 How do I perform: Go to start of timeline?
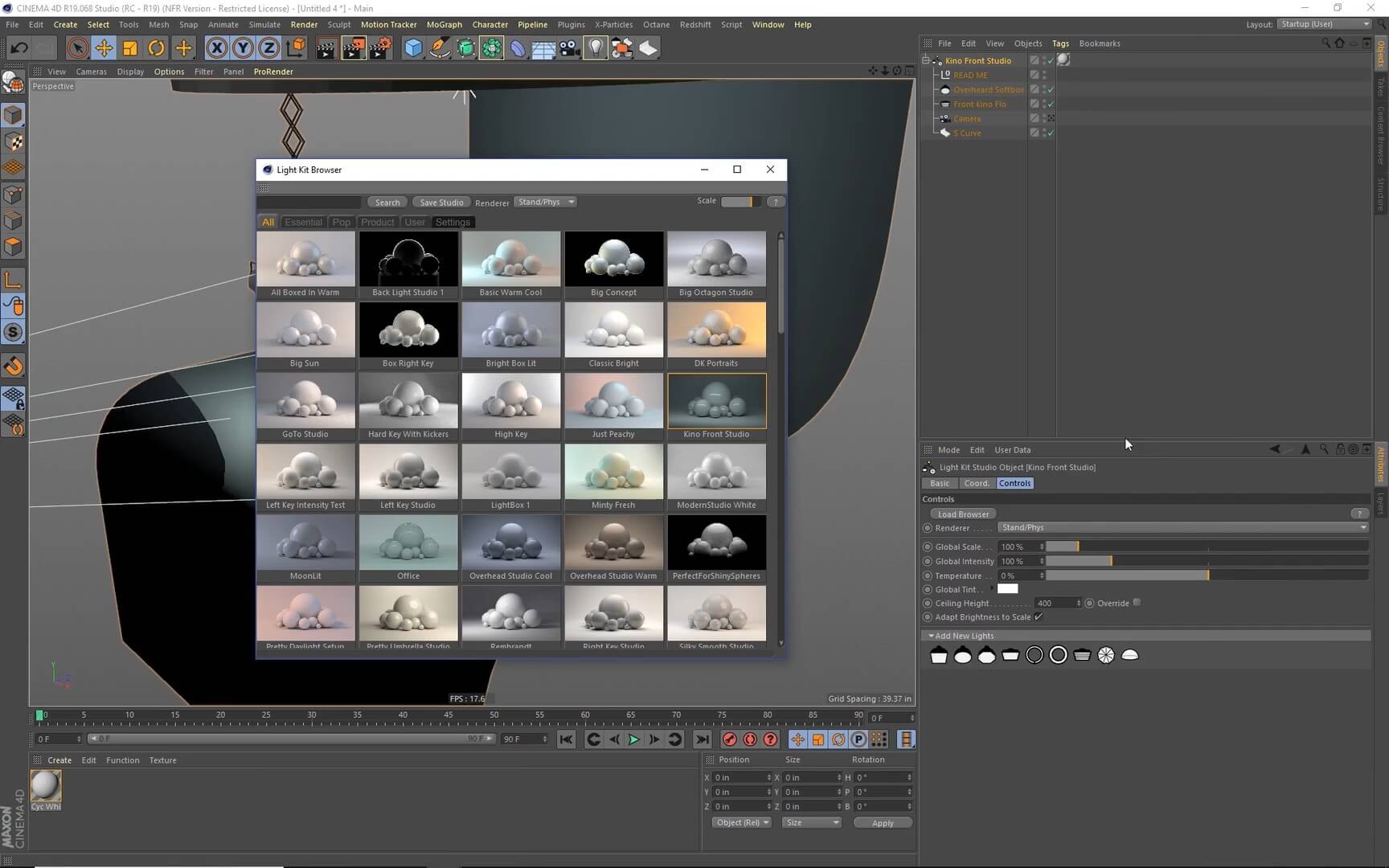tap(566, 739)
